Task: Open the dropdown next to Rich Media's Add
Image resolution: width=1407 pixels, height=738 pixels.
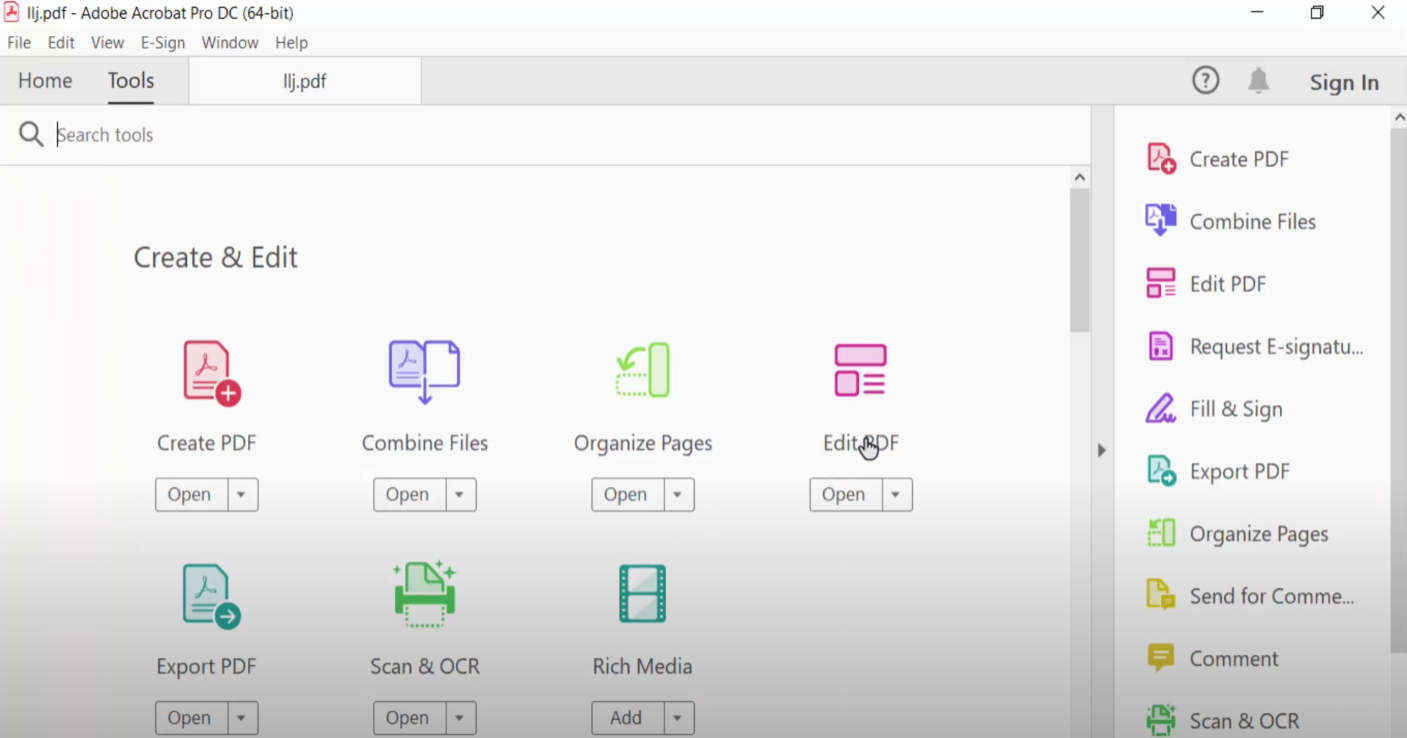Action: point(677,717)
